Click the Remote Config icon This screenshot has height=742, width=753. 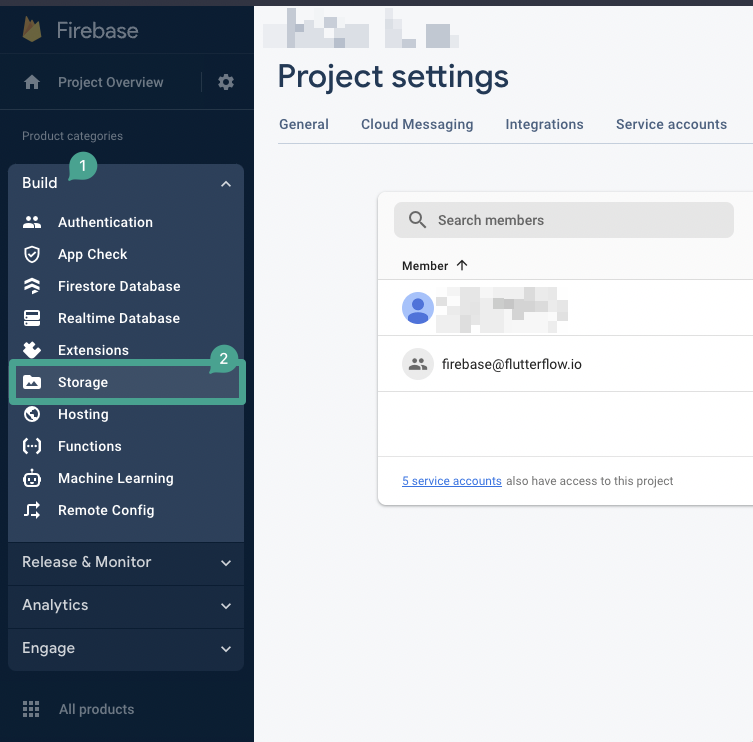tap(32, 510)
